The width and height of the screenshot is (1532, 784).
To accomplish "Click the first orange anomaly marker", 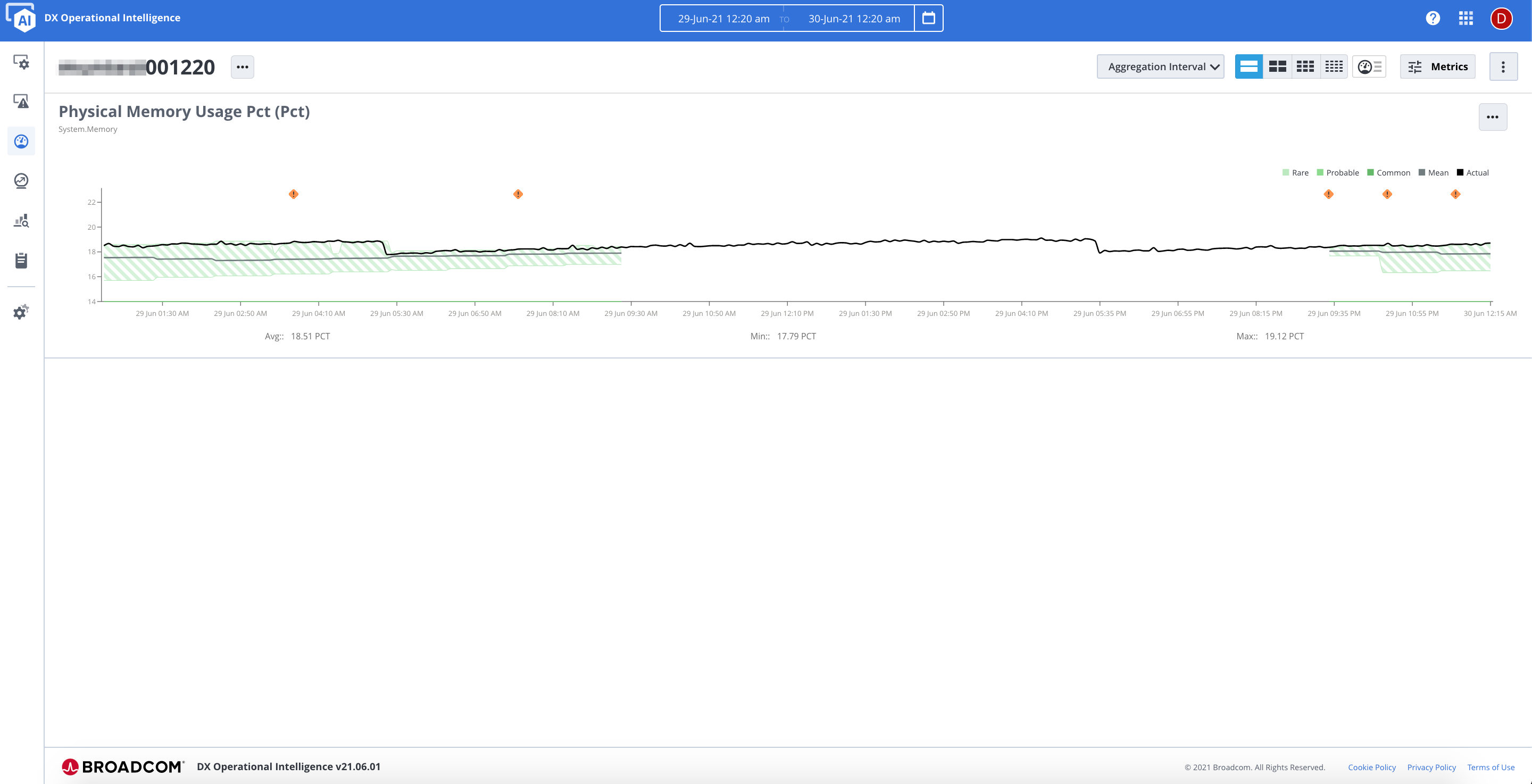I will point(293,195).
